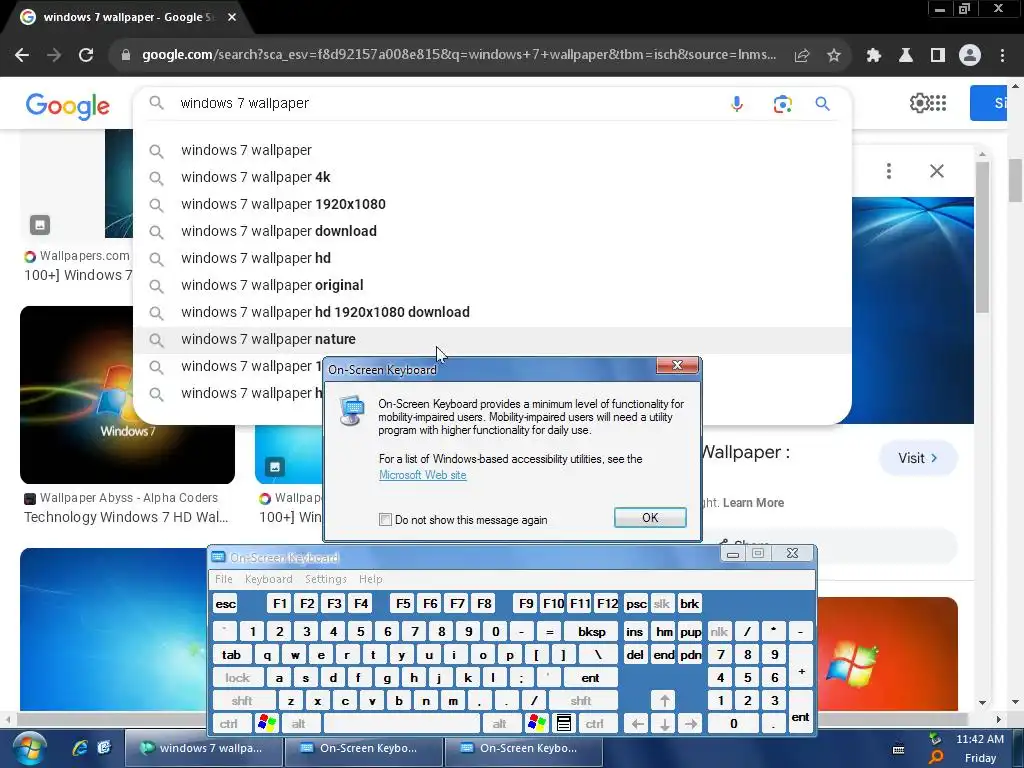This screenshot has height=768, width=1024.
Task: Open Google quick settings gear
Action: point(918,103)
